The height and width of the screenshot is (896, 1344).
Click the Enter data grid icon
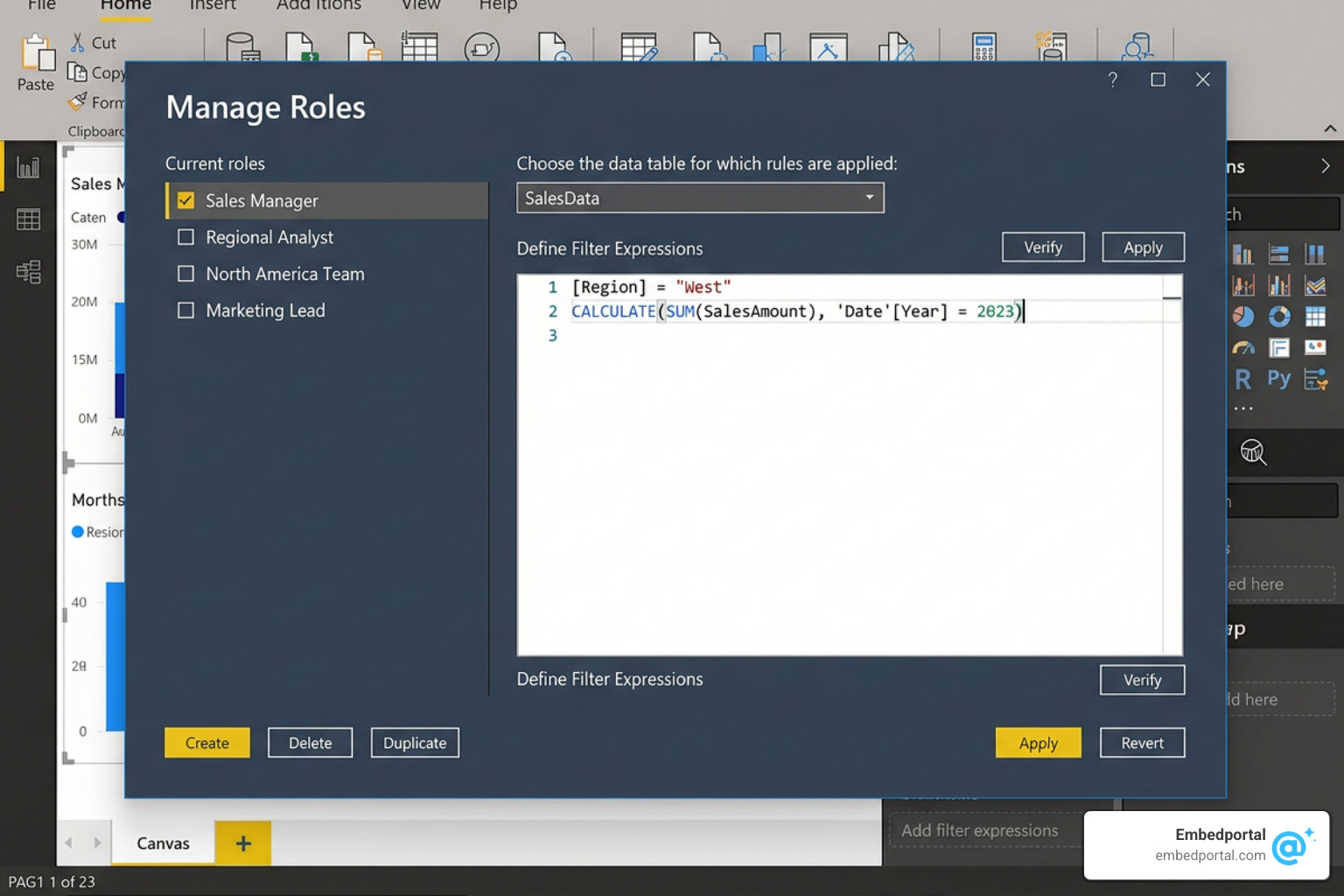[x=419, y=46]
